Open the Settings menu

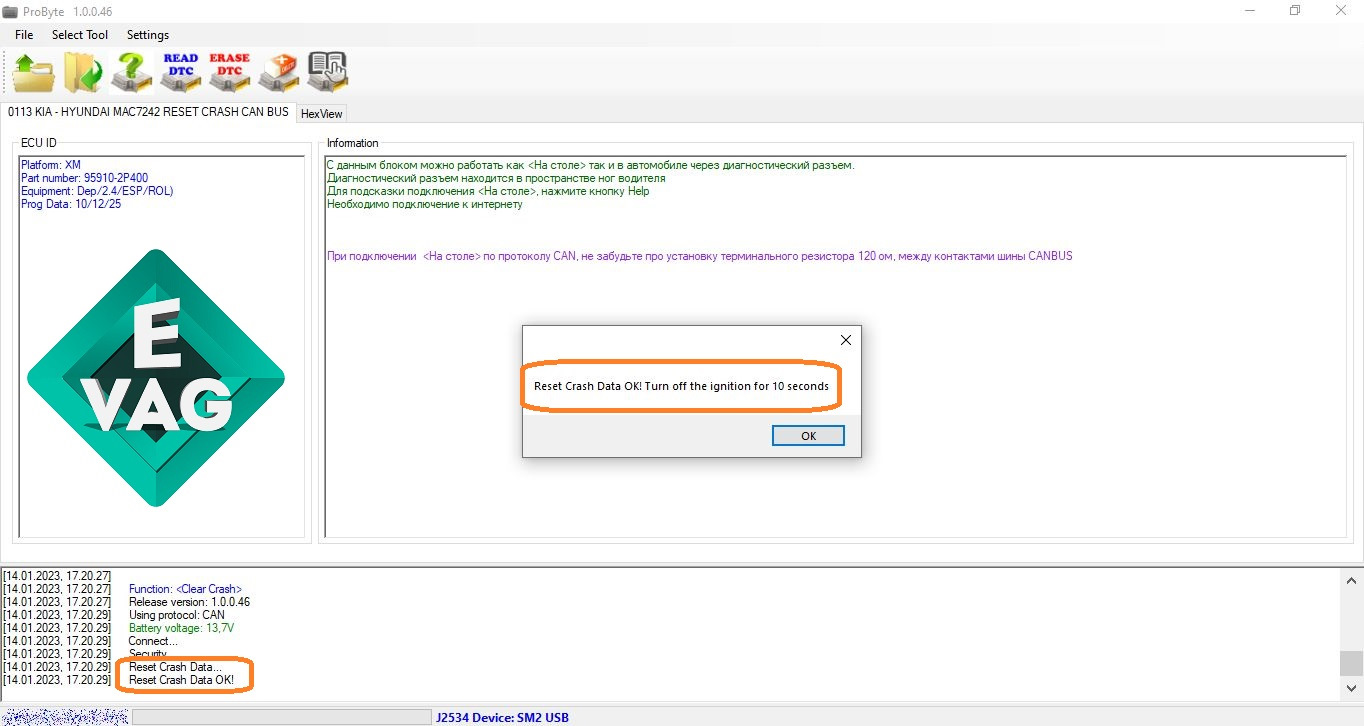pyautogui.click(x=148, y=35)
